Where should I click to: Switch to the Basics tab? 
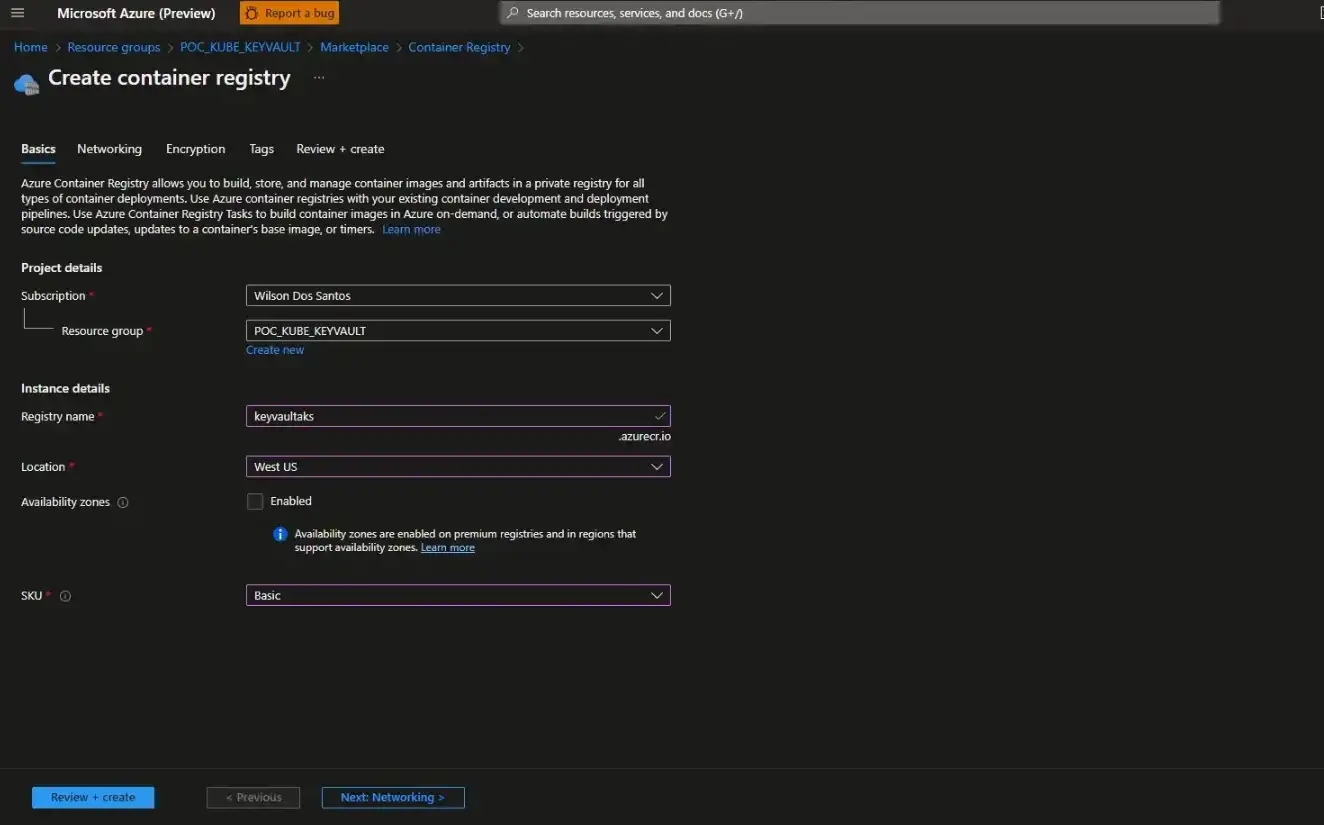38,149
